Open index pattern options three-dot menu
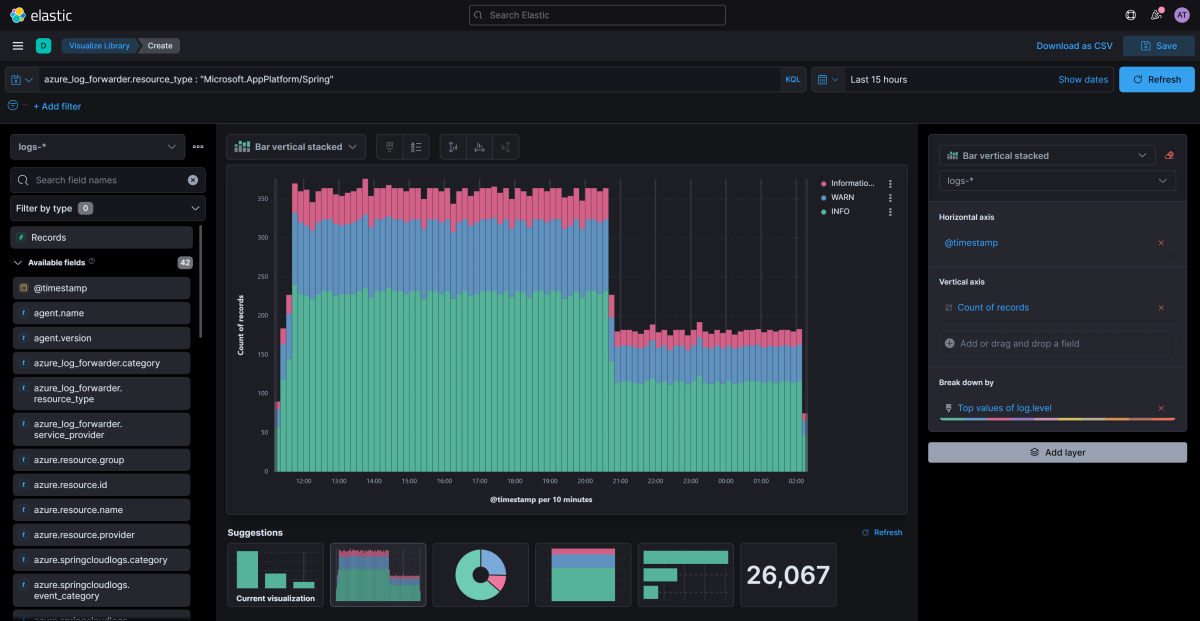 pos(198,147)
